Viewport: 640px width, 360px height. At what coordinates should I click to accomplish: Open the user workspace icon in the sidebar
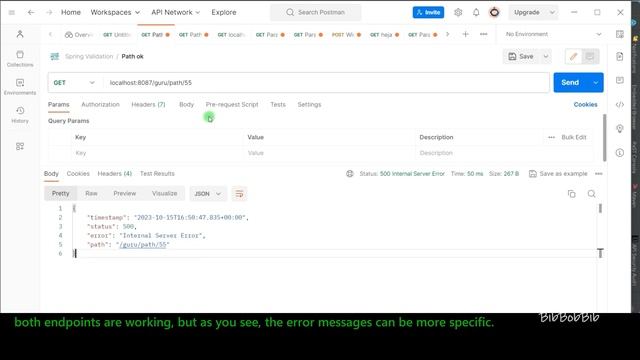point(20,34)
